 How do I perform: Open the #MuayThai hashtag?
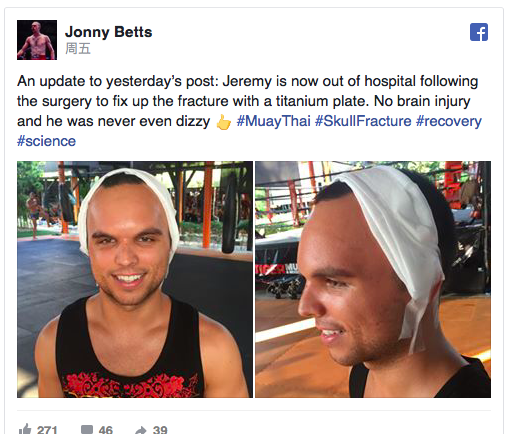pos(274,121)
